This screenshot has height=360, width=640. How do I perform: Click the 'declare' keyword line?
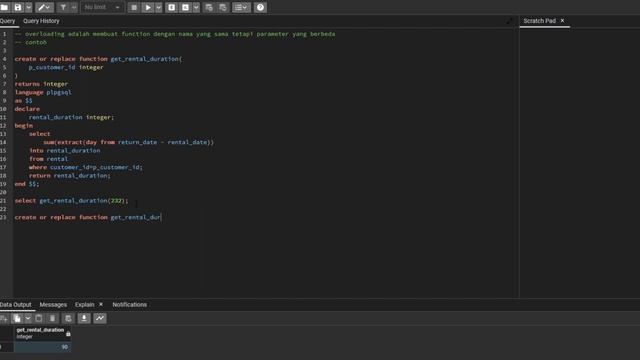coord(27,109)
